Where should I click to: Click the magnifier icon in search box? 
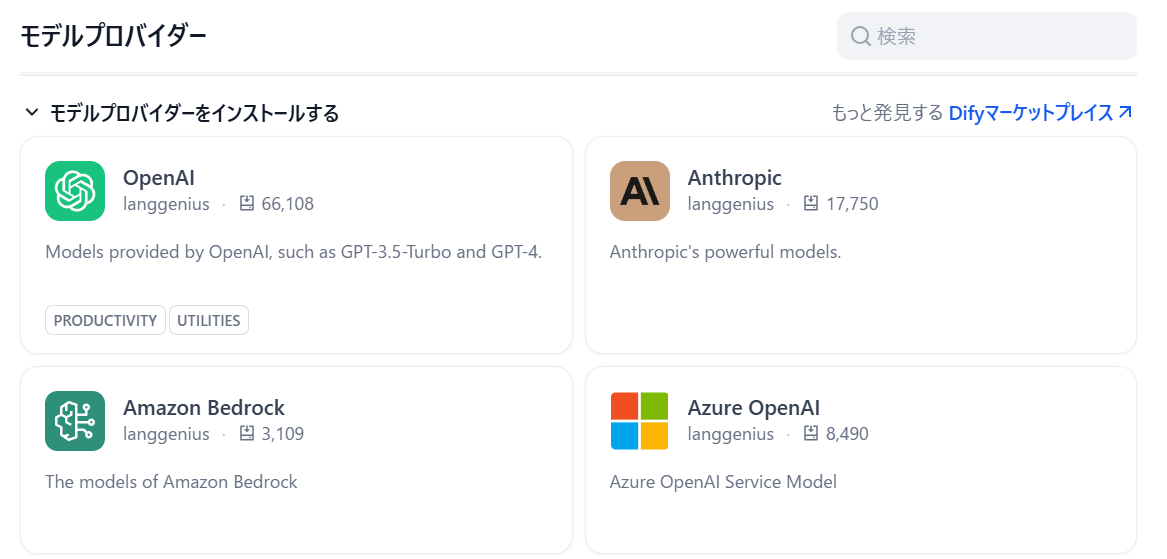click(860, 36)
